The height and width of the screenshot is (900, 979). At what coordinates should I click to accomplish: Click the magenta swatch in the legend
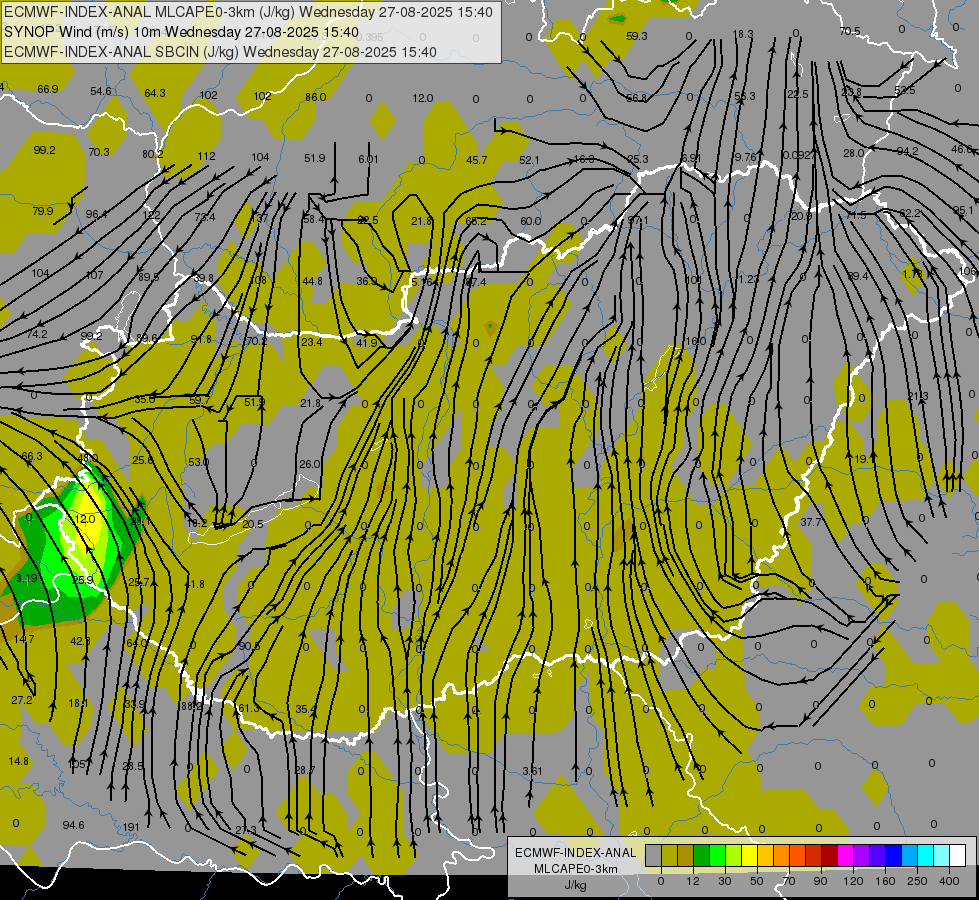click(x=845, y=855)
